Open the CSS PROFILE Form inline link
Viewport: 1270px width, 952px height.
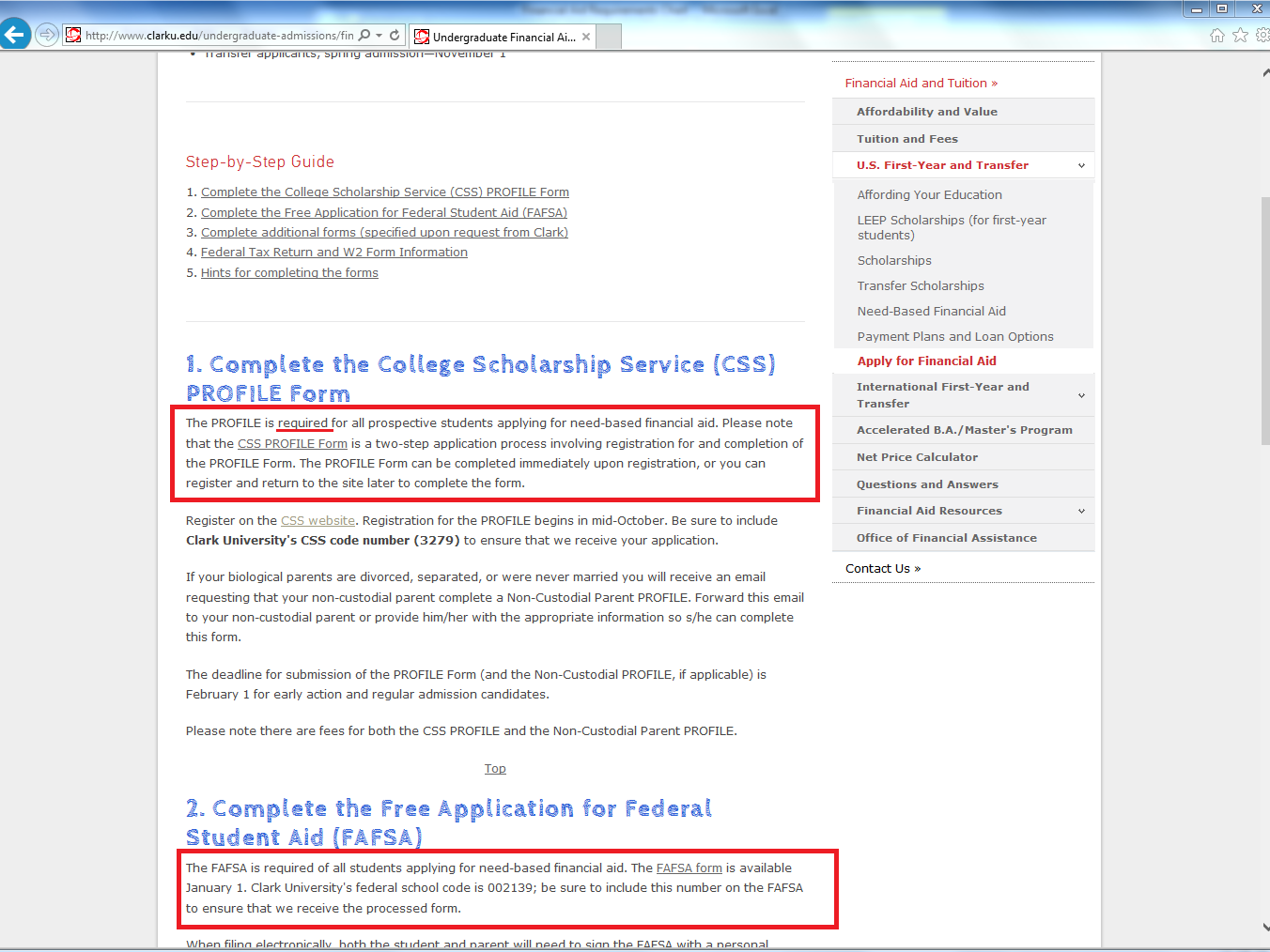[x=292, y=443]
